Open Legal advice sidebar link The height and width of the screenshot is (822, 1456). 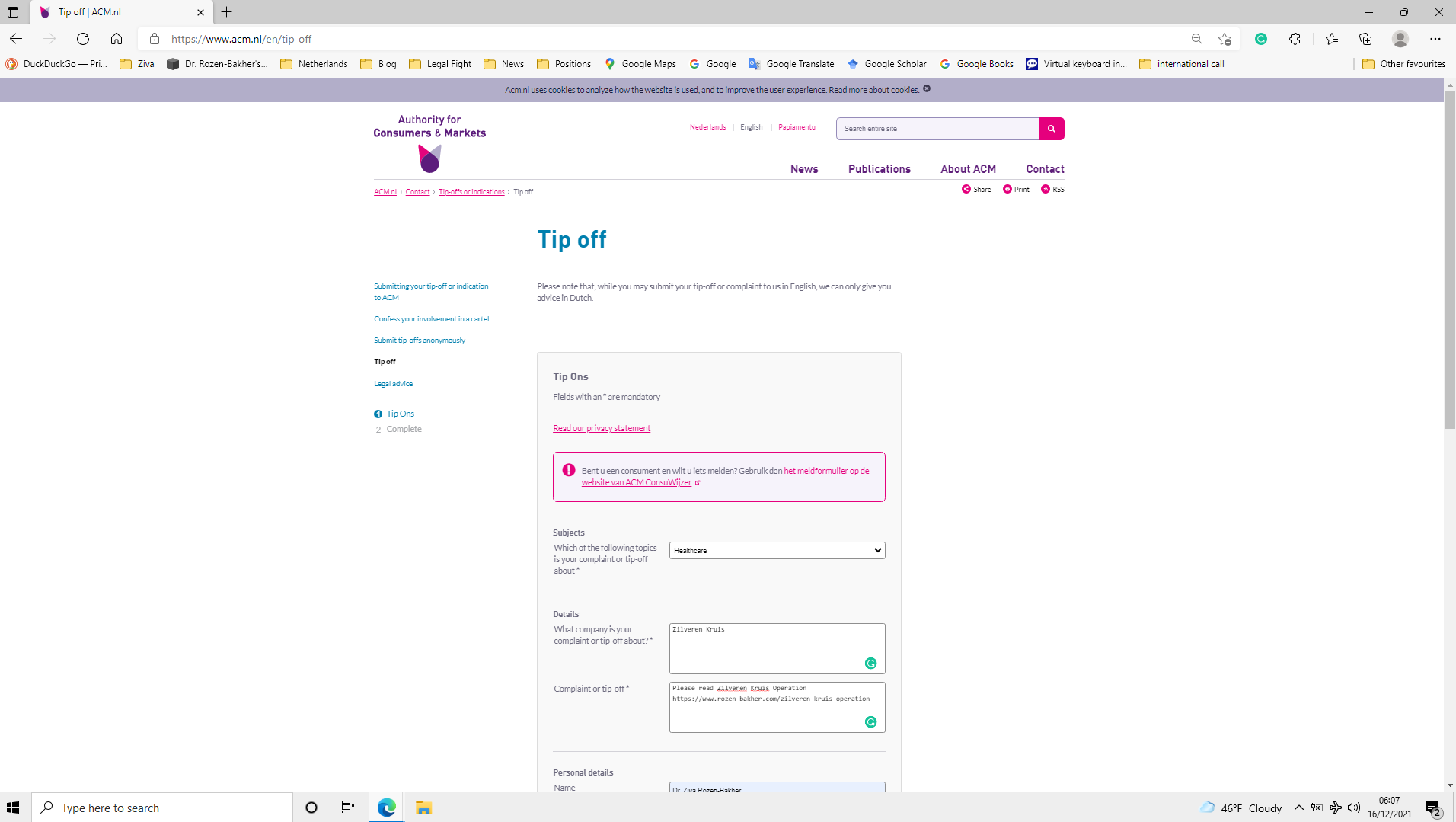click(x=393, y=384)
